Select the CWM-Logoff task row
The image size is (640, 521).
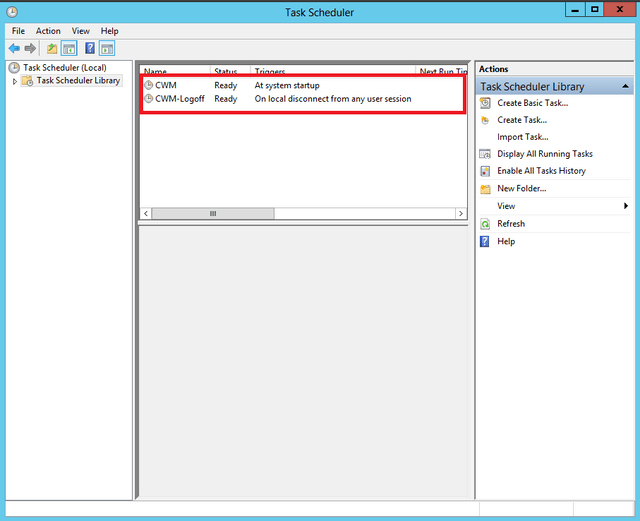click(302, 99)
